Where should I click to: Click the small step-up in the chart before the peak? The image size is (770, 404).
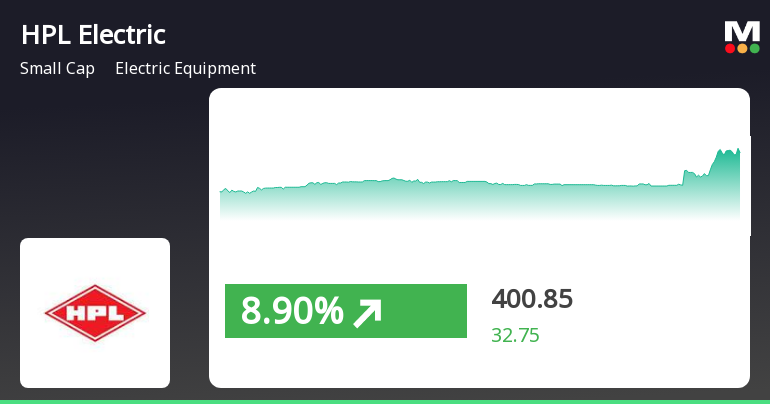click(687, 175)
